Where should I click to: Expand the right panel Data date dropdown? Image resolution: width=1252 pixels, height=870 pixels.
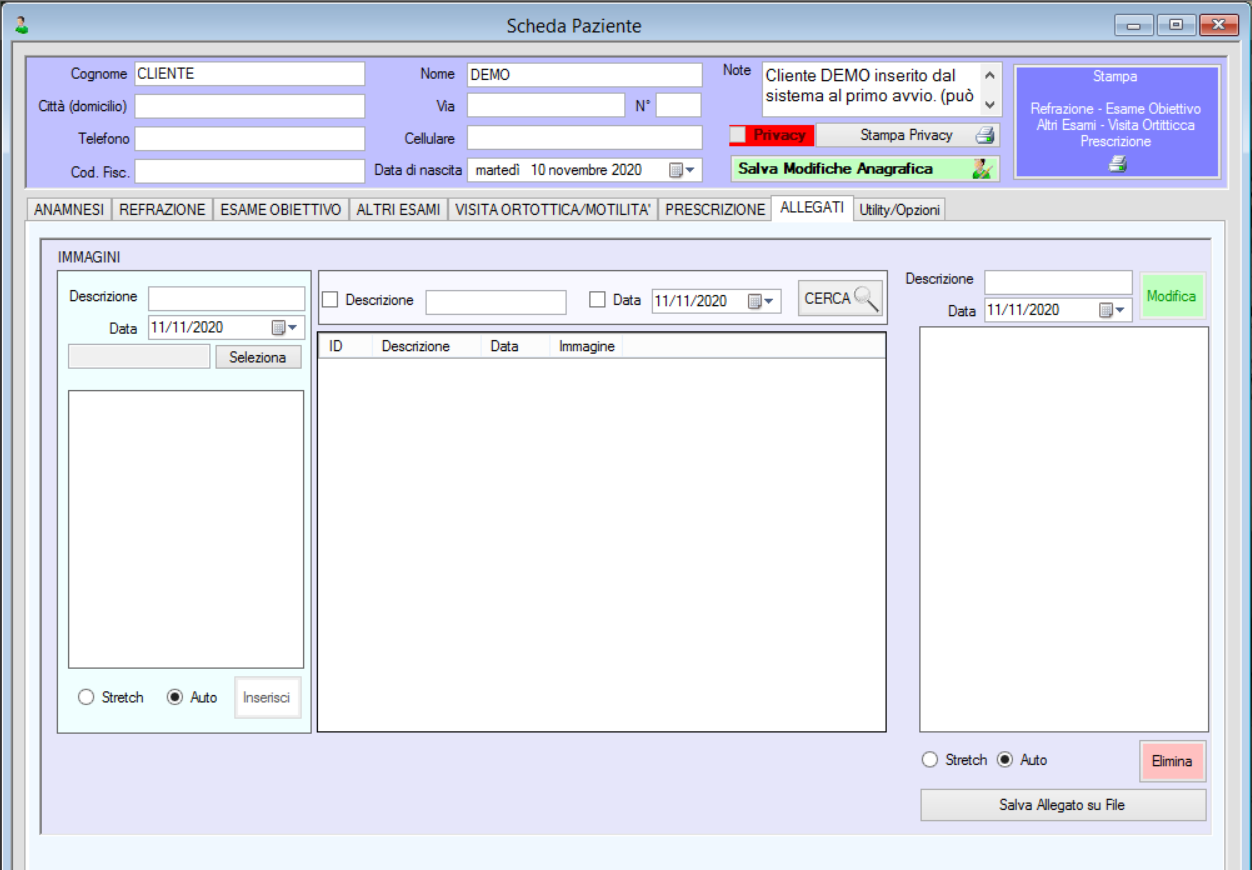(1121, 310)
